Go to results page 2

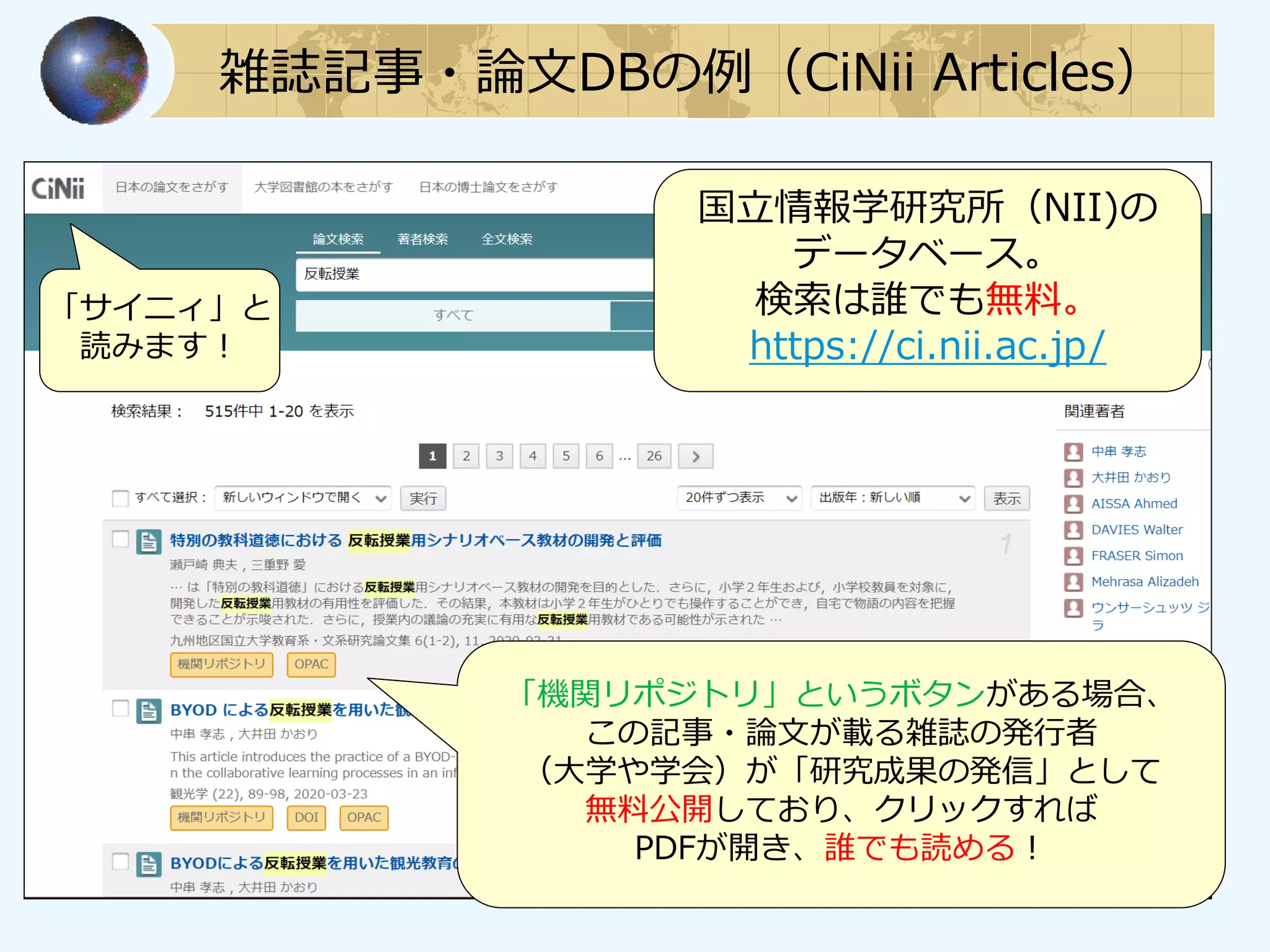tap(466, 457)
